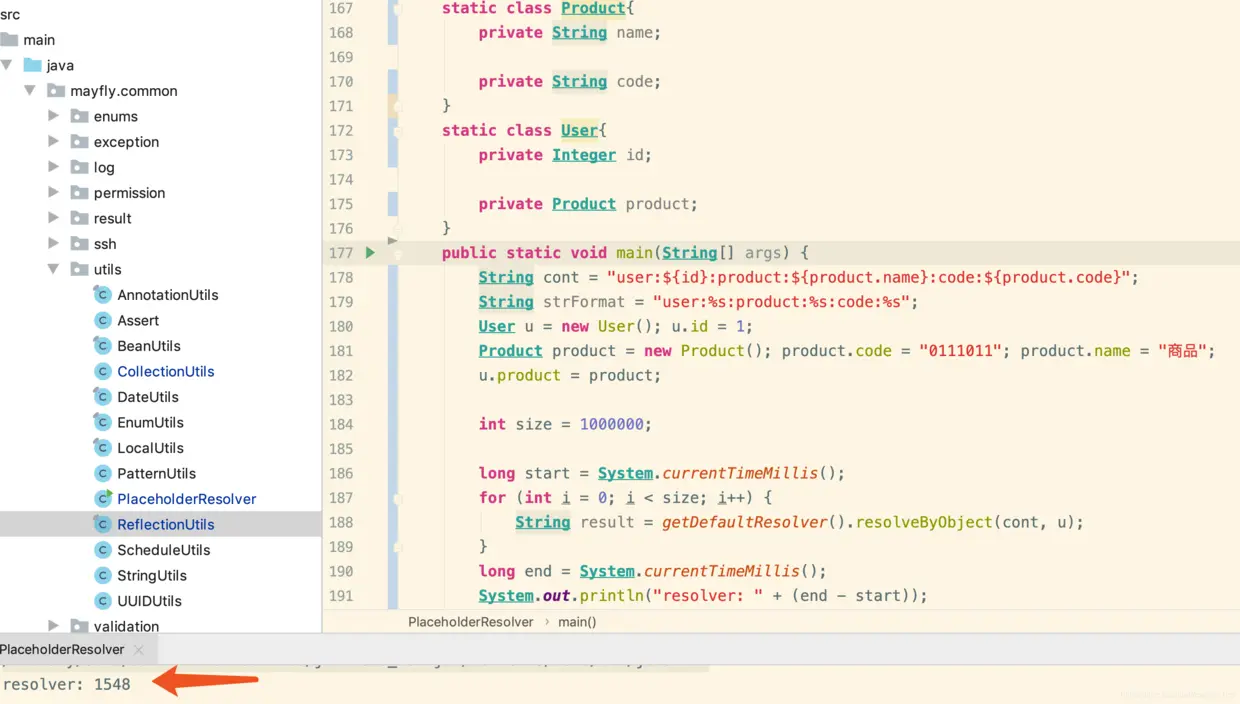Click the exception package folder icon
This screenshot has height=704, width=1240.
pos(79,142)
